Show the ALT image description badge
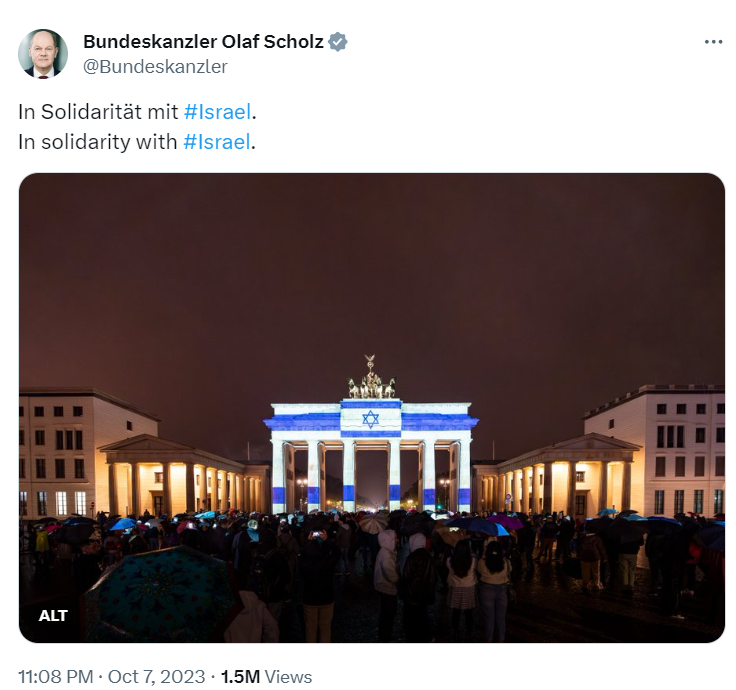Image resolution: width=736 pixels, height=690 pixels. (53, 615)
